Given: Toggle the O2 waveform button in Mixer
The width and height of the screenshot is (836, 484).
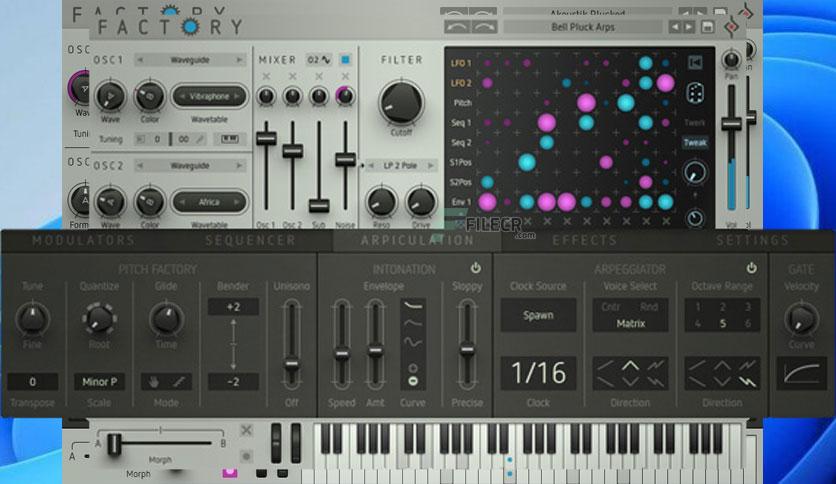Looking at the screenshot, I should (319, 60).
